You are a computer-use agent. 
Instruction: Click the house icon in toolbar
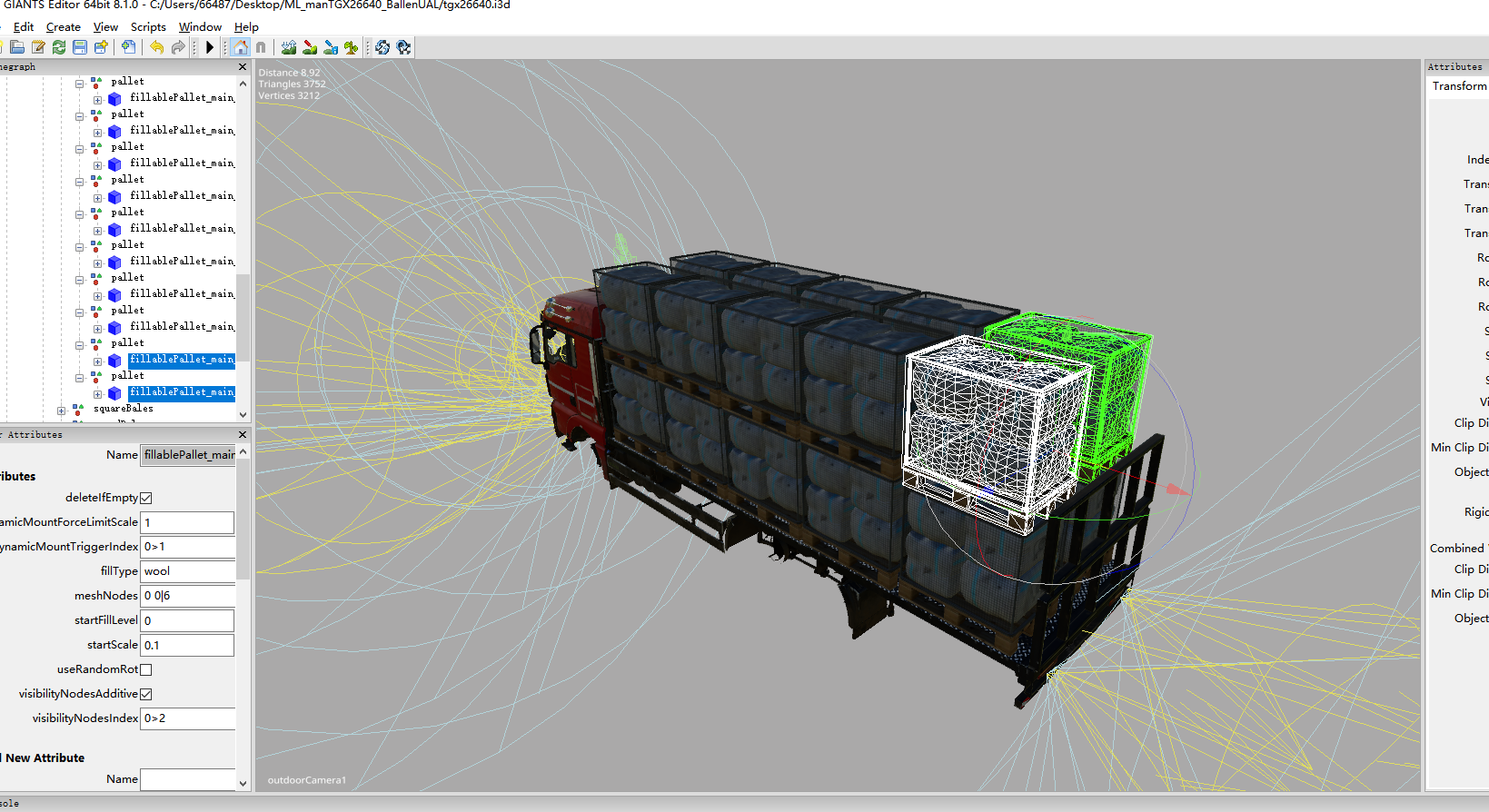click(x=240, y=47)
